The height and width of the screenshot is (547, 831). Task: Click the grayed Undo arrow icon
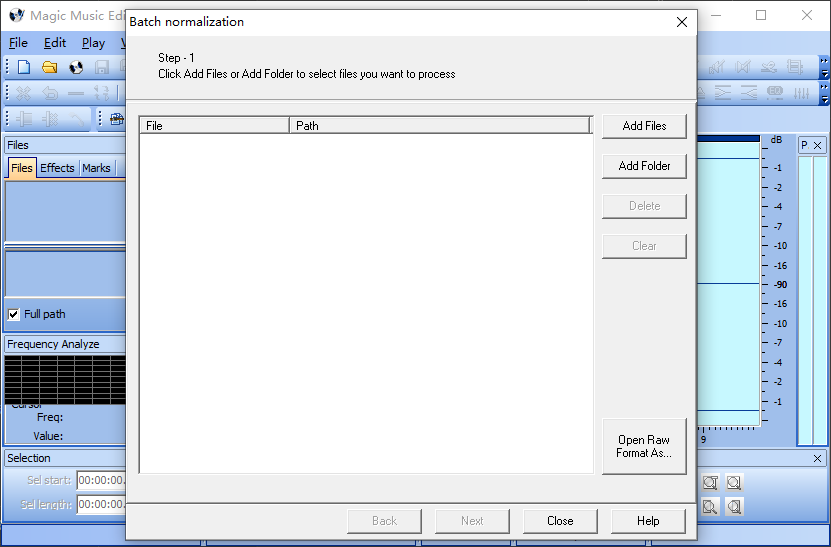point(50,93)
